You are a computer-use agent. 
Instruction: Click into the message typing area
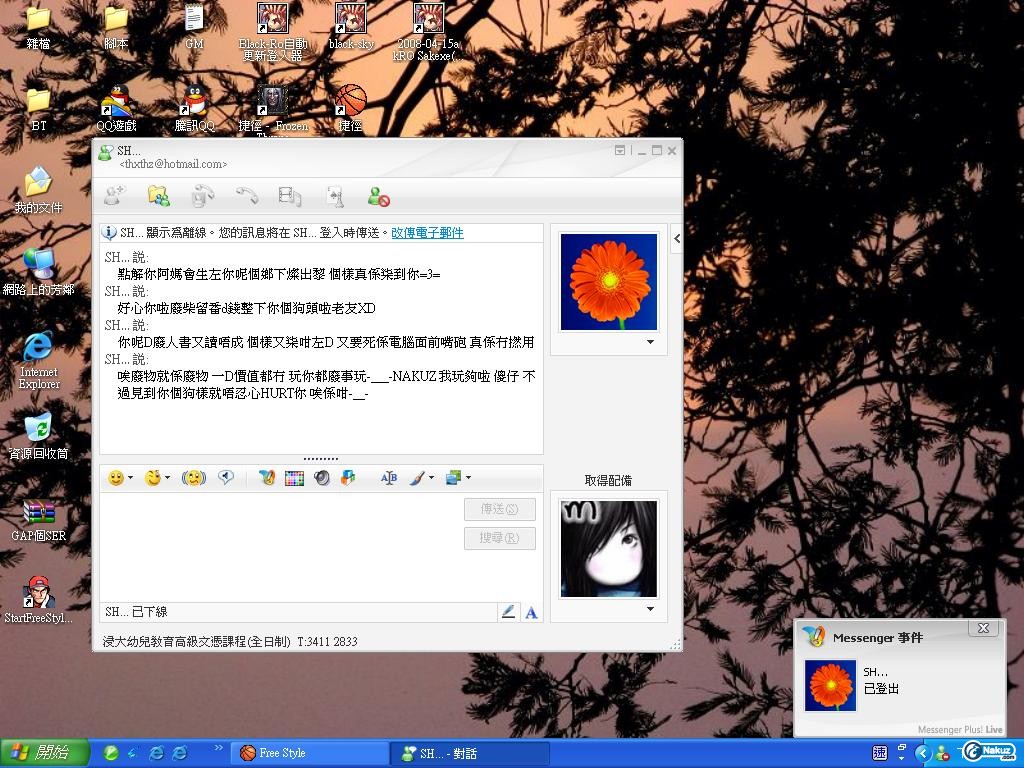point(281,547)
